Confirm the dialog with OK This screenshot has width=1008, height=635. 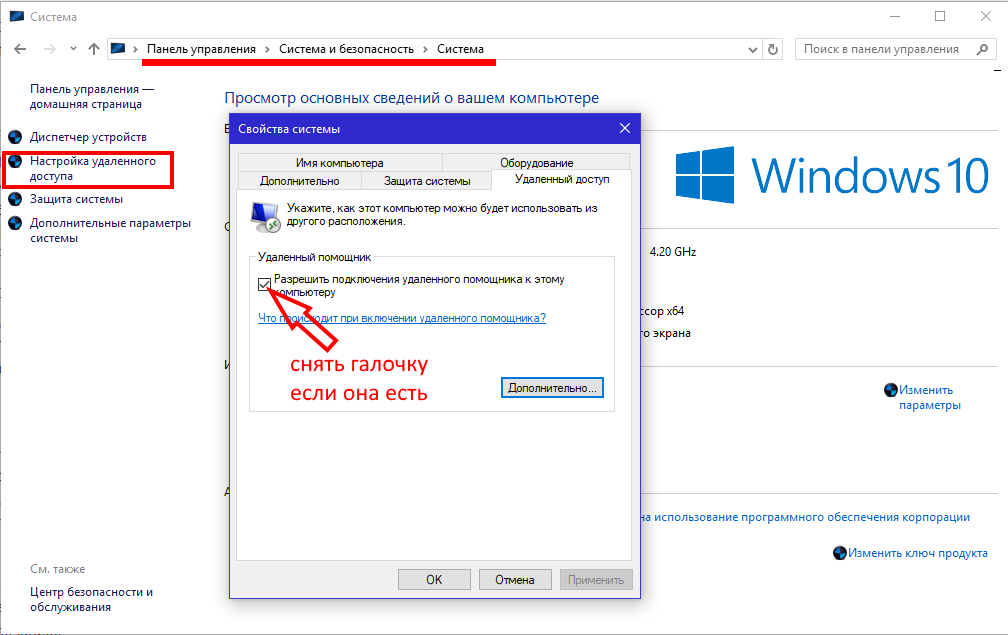(434, 580)
